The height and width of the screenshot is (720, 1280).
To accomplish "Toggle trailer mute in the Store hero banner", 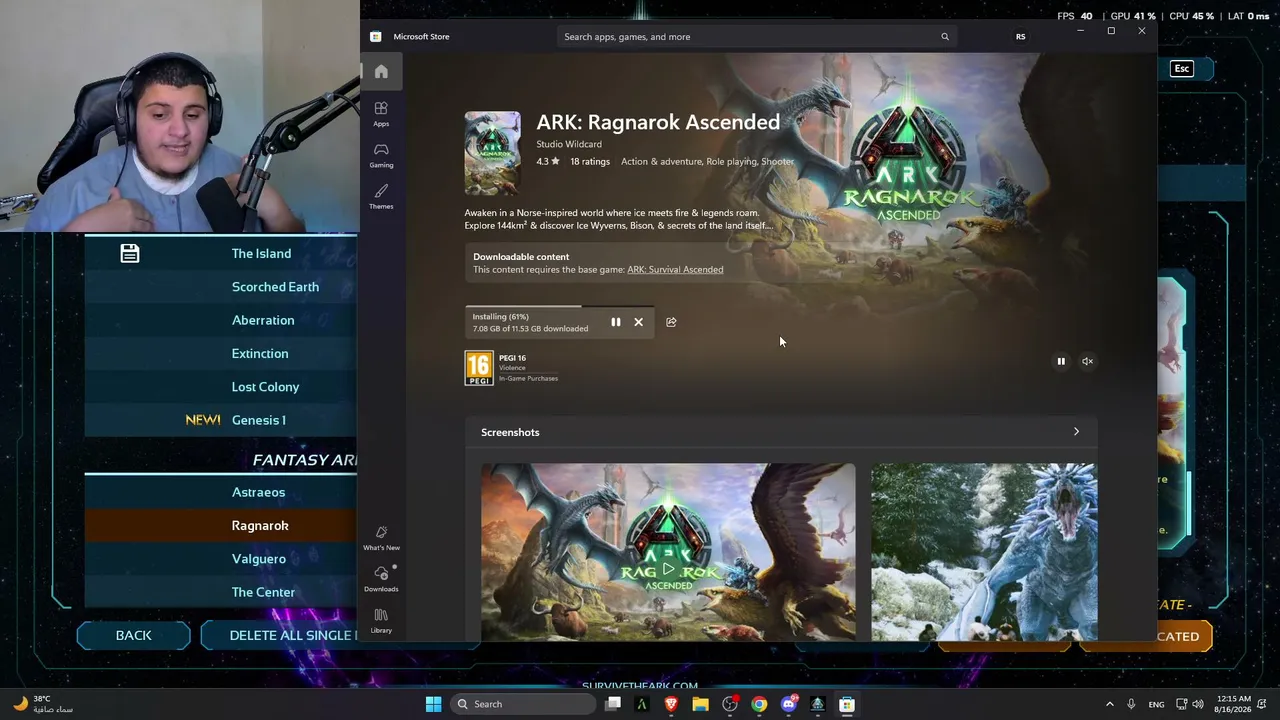I will tap(1087, 361).
